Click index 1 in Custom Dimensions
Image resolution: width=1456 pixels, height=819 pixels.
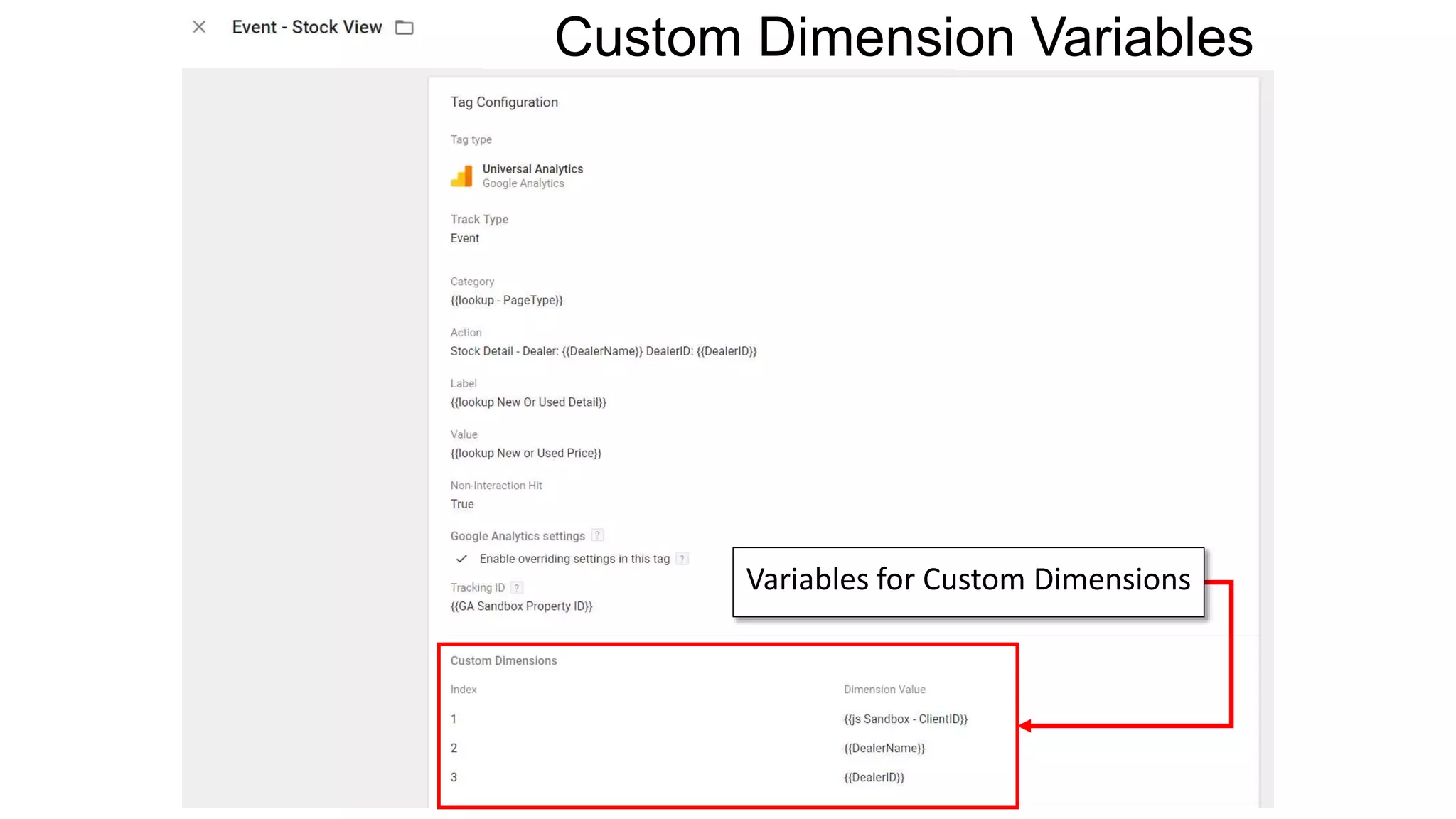click(454, 719)
